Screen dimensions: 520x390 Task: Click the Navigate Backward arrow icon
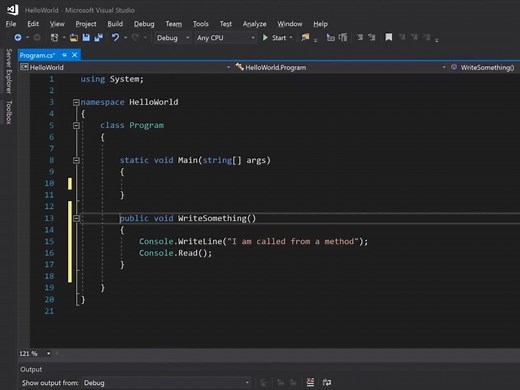18,38
